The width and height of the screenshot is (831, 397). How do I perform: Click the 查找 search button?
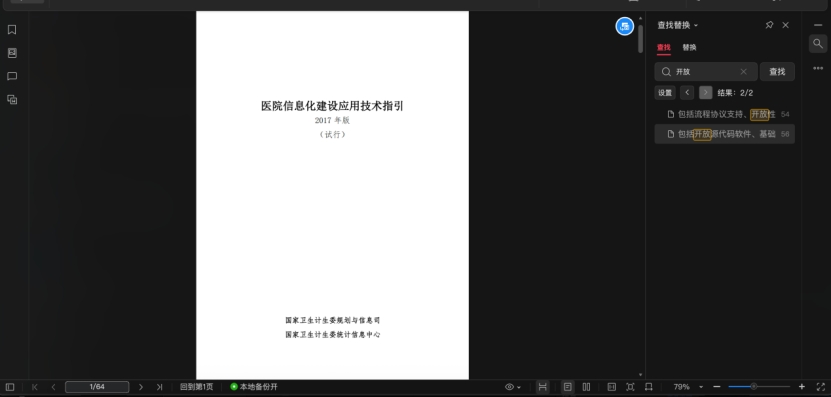[x=777, y=72]
